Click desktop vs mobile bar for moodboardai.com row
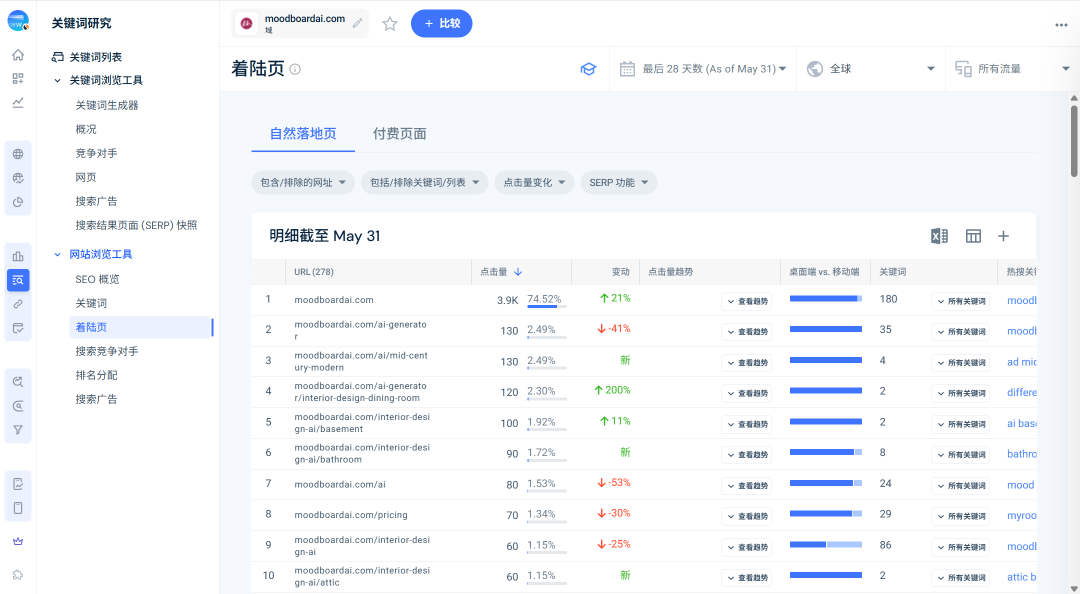 (x=826, y=298)
